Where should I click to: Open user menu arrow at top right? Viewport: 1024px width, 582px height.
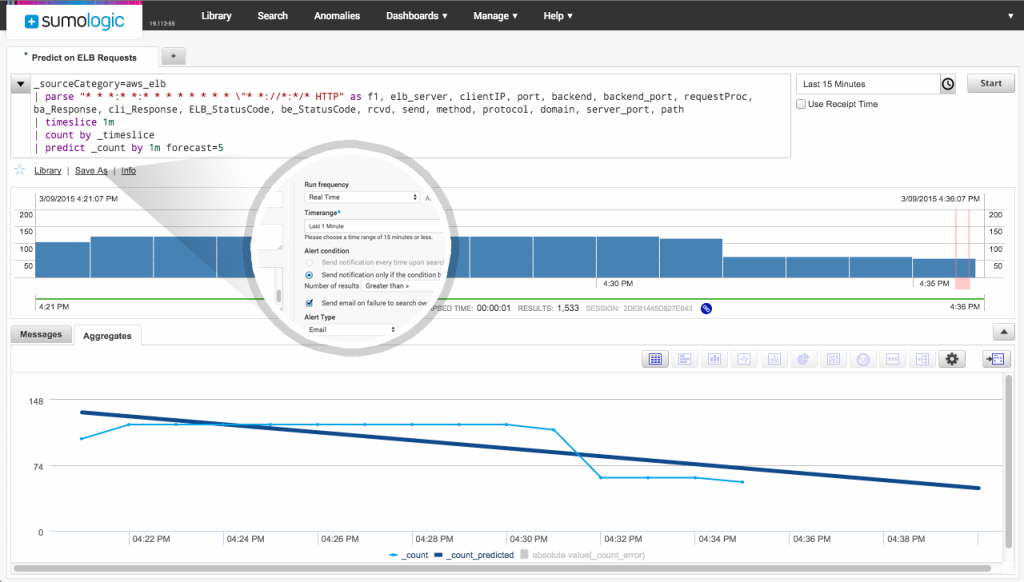click(x=1010, y=16)
